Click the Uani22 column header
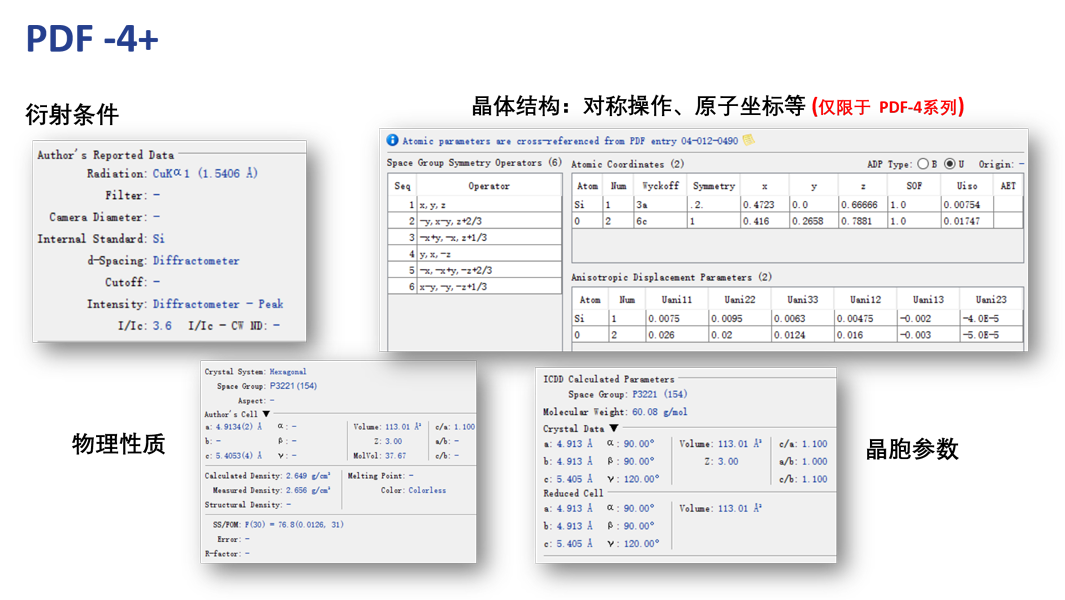The image size is (1065, 600). [740, 299]
